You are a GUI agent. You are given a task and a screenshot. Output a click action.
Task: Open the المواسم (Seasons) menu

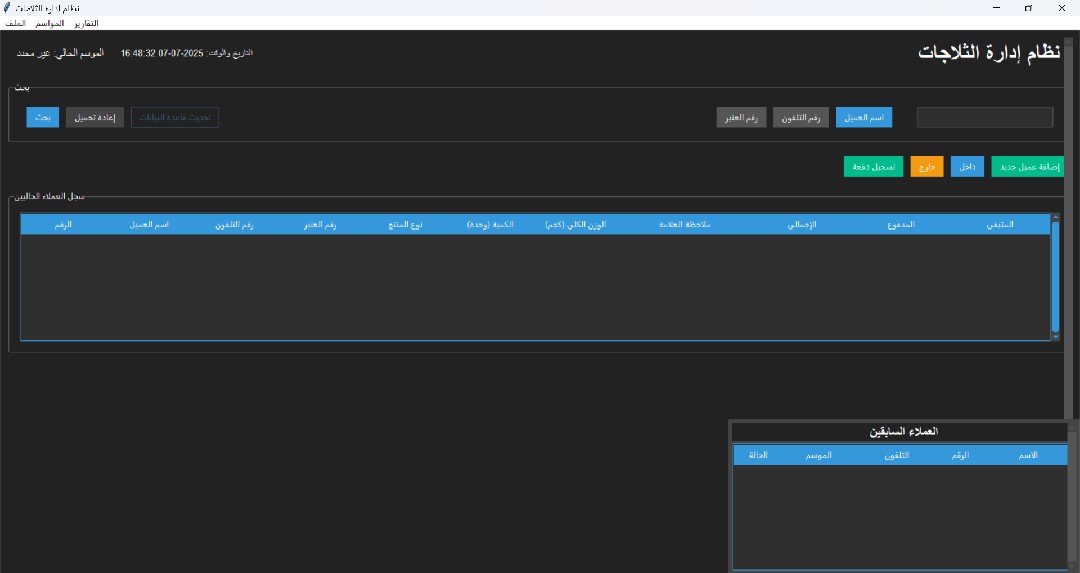click(x=48, y=23)
